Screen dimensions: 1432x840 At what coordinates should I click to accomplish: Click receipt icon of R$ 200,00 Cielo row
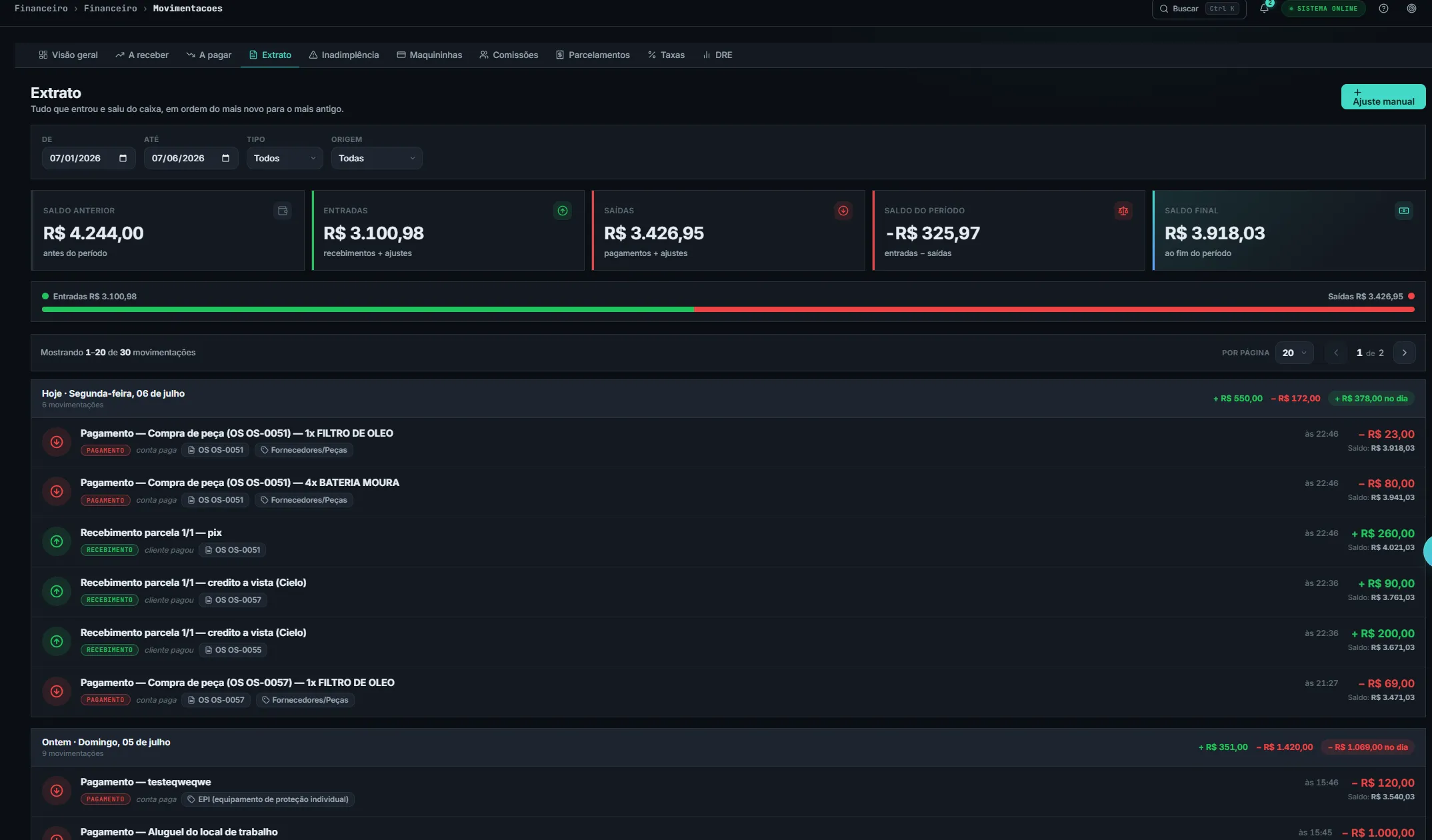[57, 641]
